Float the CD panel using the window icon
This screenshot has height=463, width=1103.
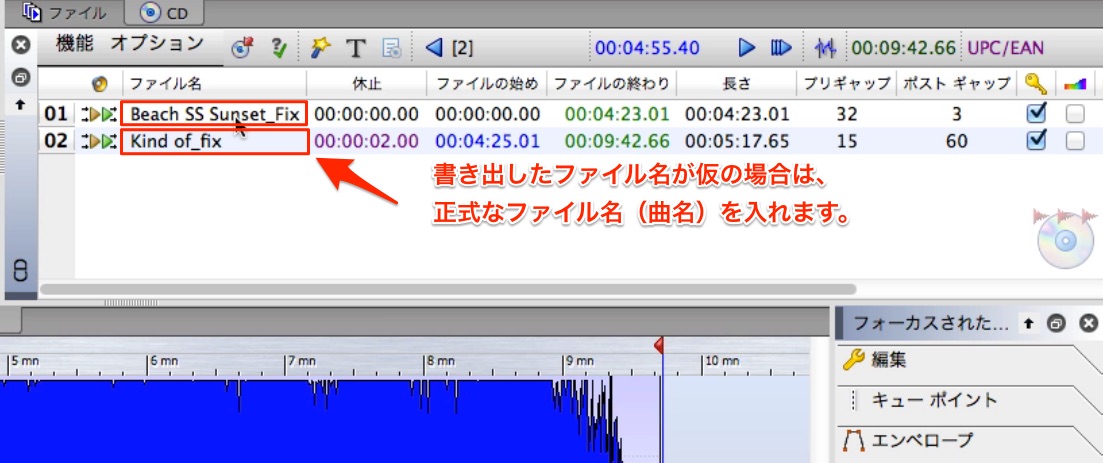point(20,76)
